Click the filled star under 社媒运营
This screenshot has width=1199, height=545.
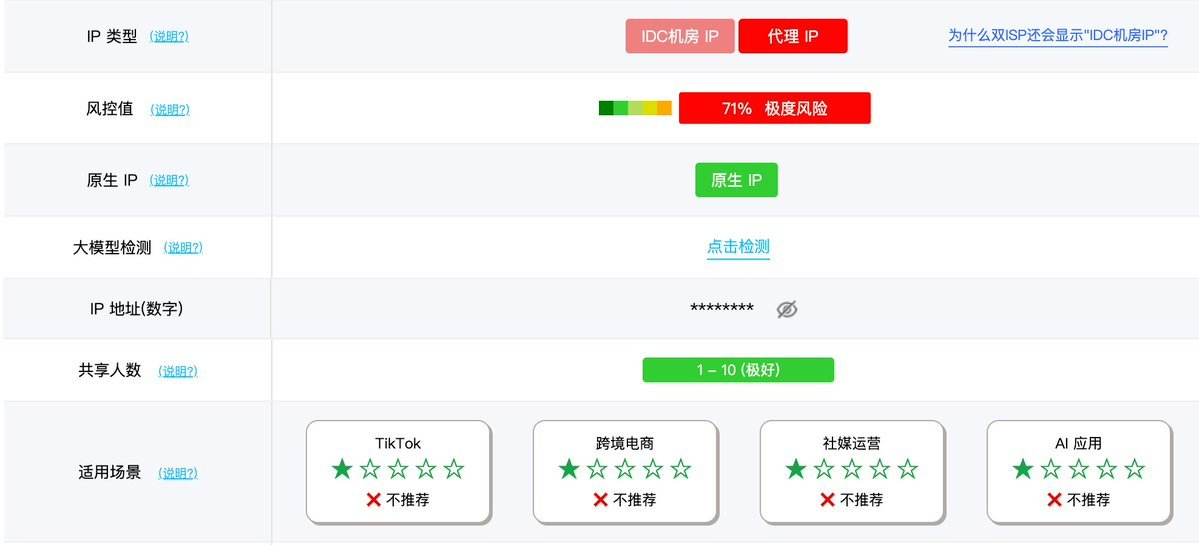pos(796,469)
